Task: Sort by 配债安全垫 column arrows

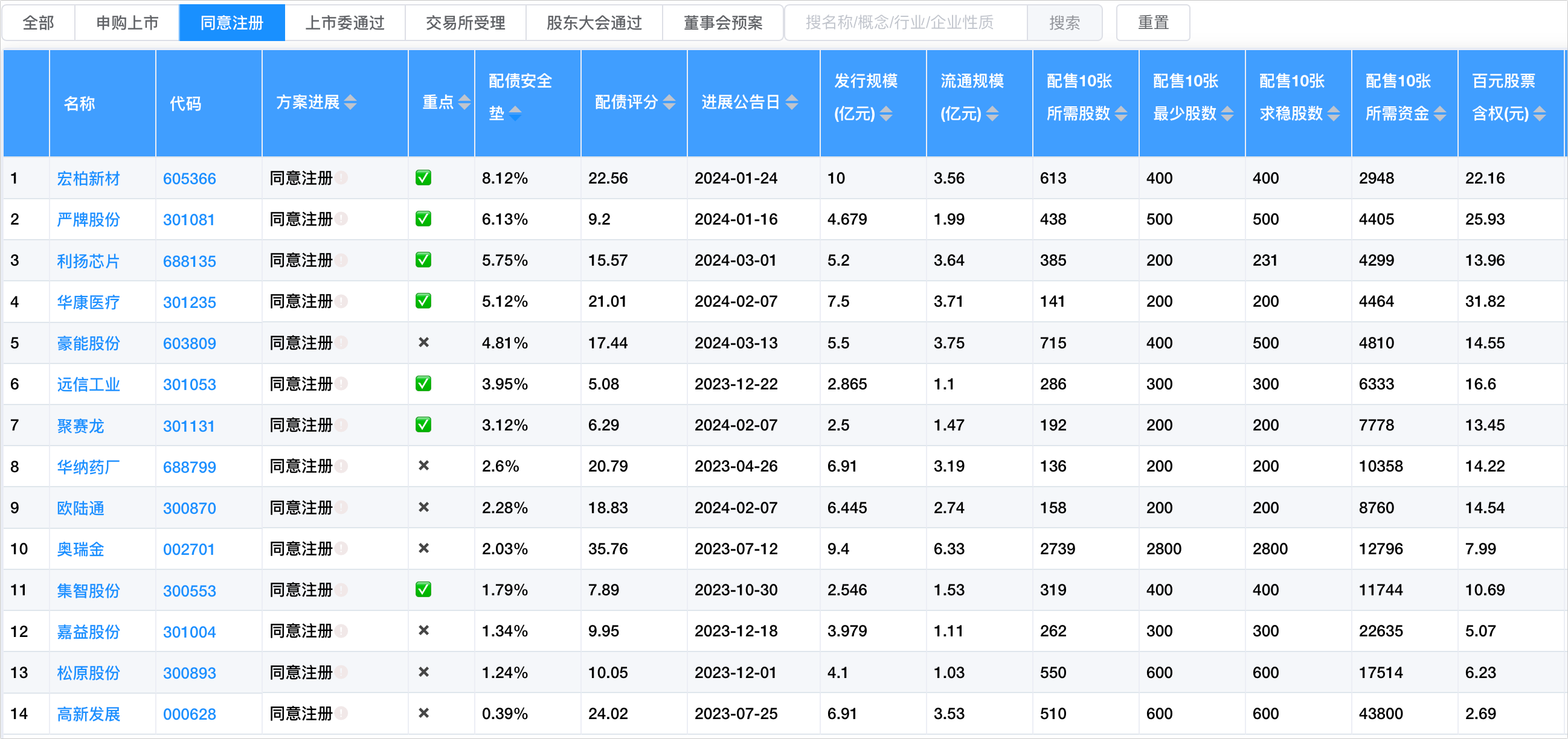Action: pos(515,114)
